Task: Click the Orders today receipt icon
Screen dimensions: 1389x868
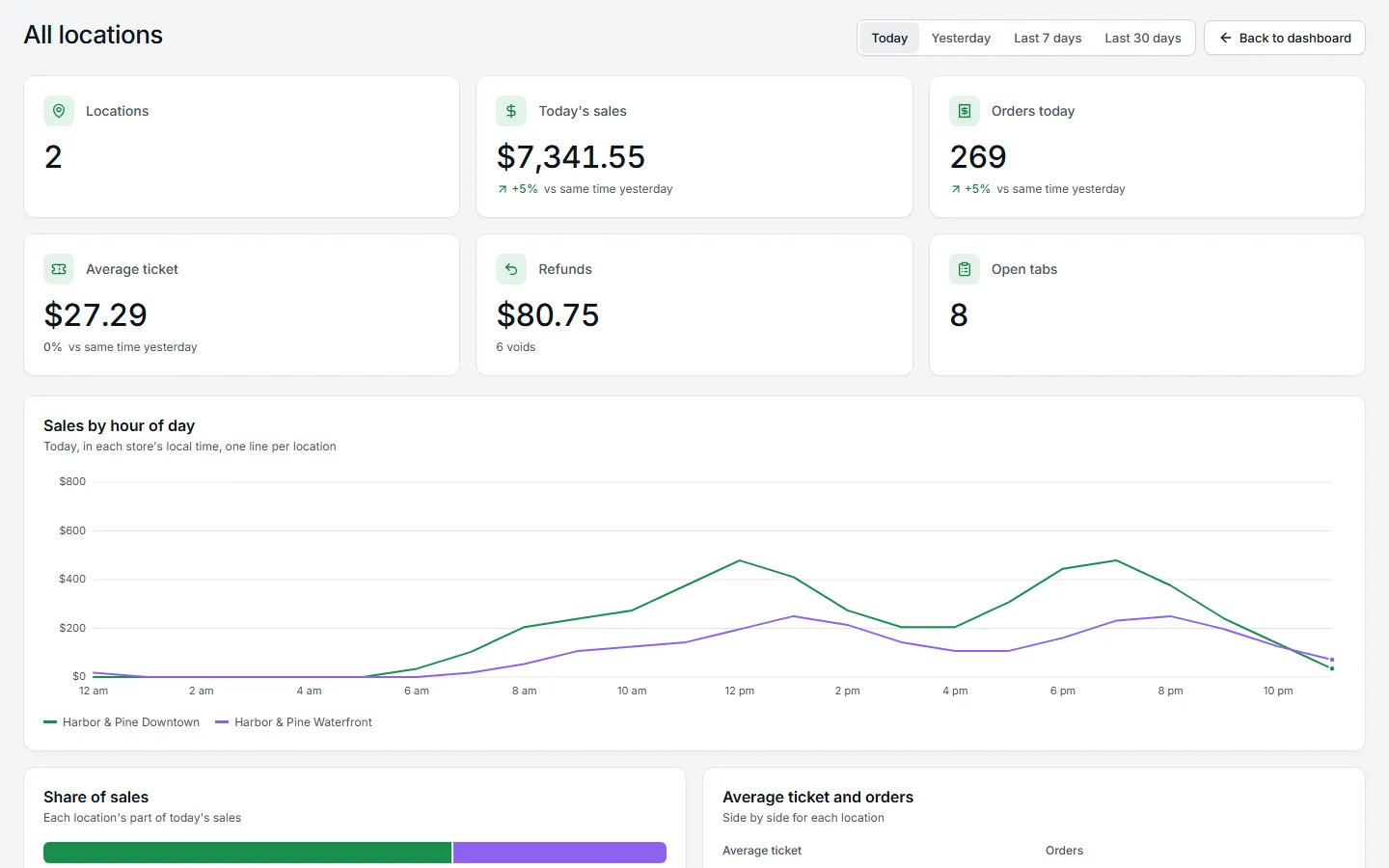Action: (965, 111)
